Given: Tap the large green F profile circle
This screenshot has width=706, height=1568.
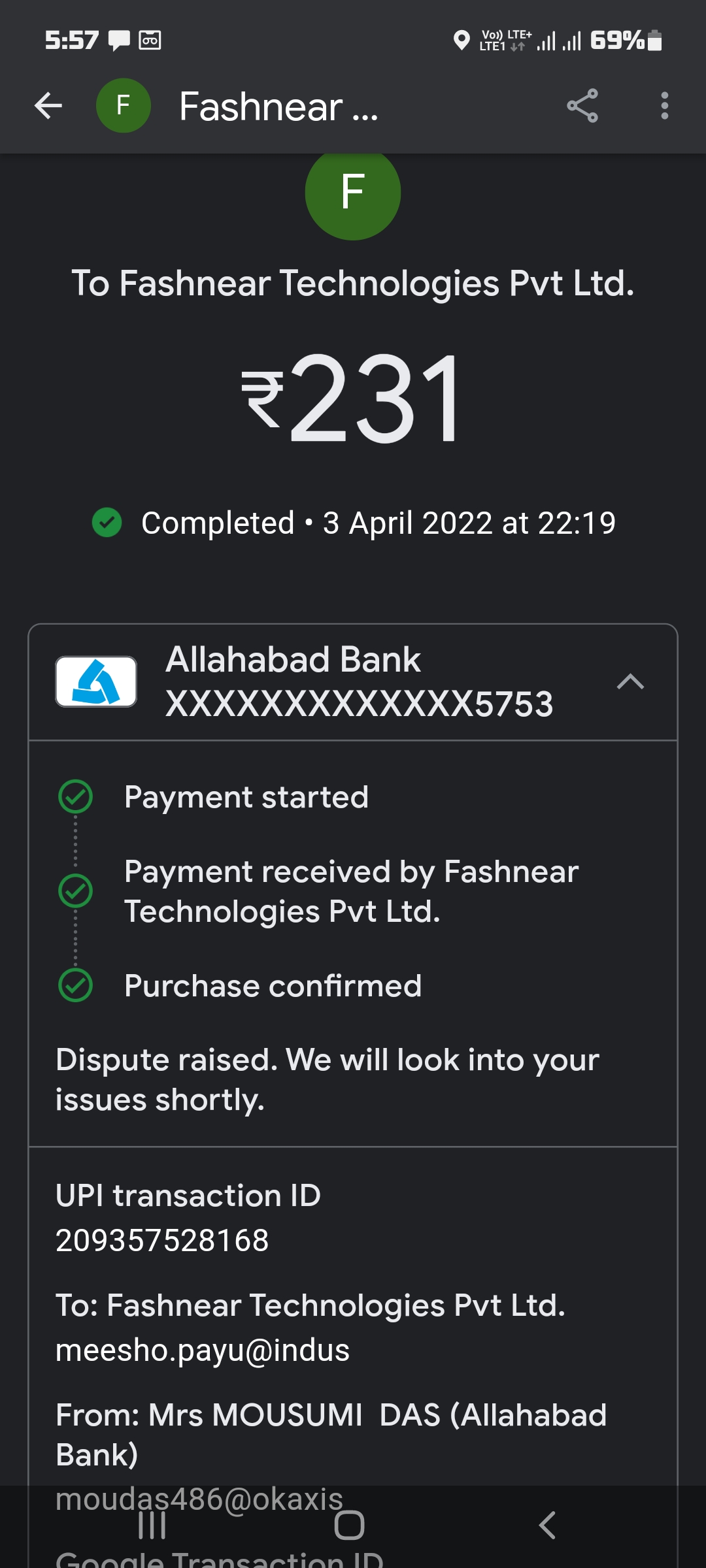Looking at the screenshot, I should coord(352,193).
